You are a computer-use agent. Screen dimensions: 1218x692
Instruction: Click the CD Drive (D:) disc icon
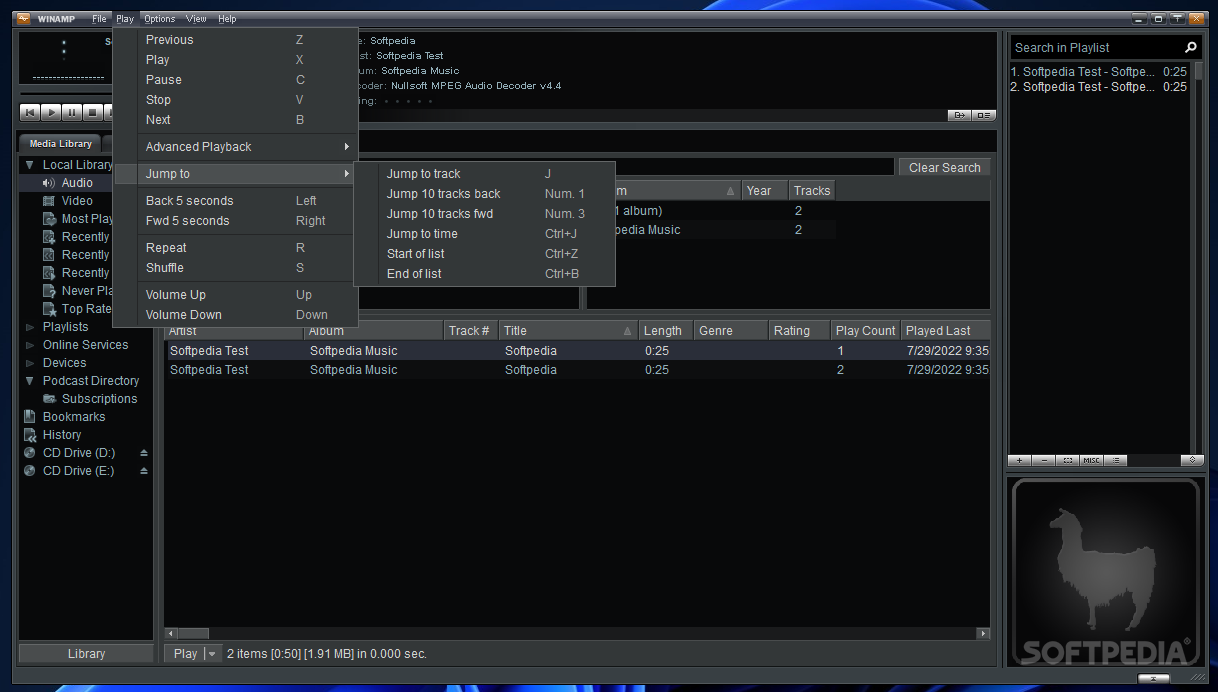30,453
